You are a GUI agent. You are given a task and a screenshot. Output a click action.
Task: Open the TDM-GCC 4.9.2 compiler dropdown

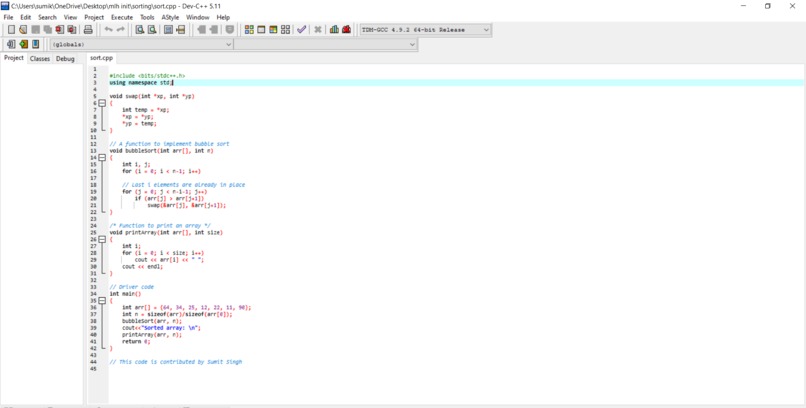pyautogui.click(x=425, y=30)
